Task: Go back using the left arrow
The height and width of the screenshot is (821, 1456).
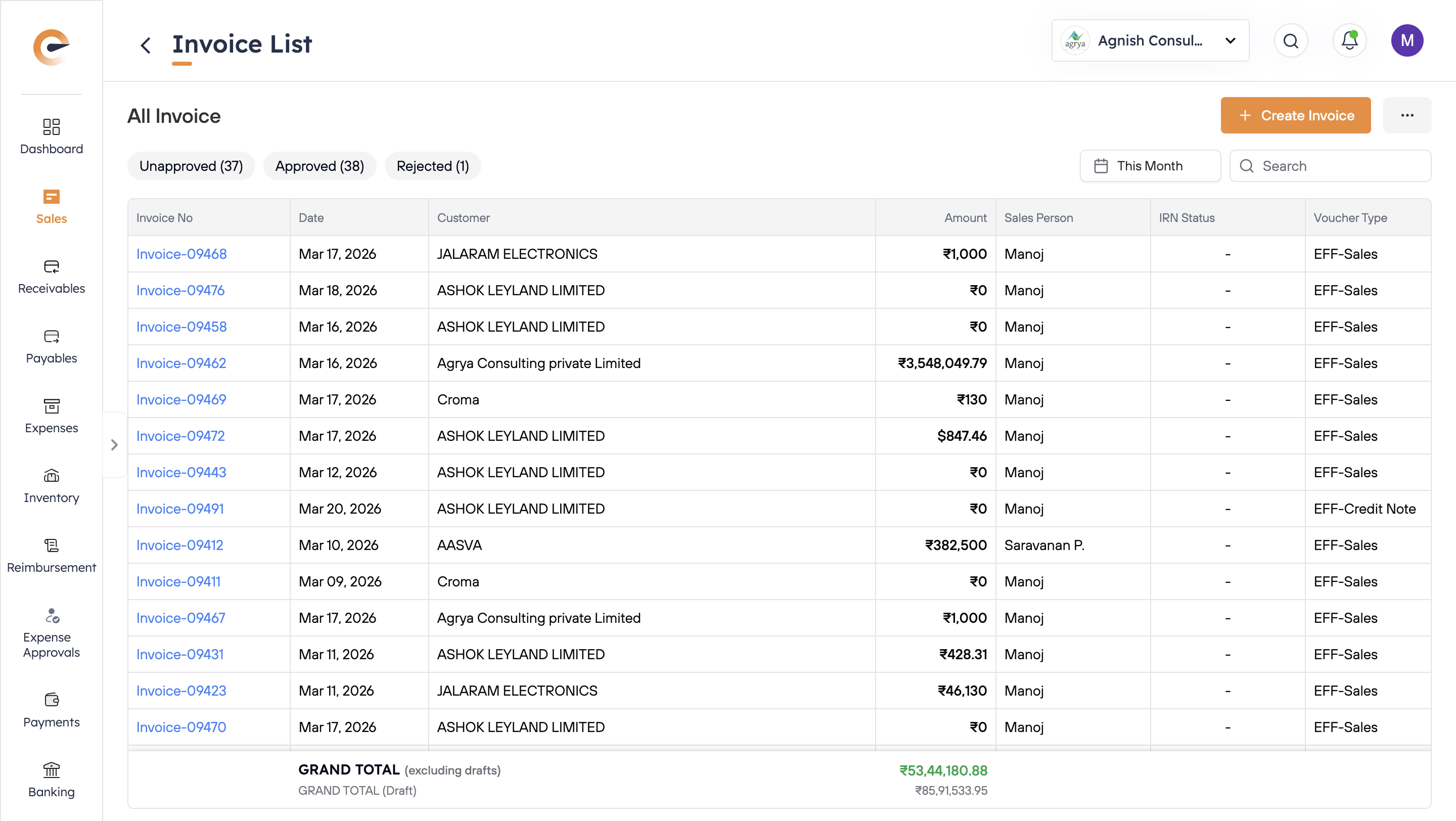Action: click(x=146, y=44)
